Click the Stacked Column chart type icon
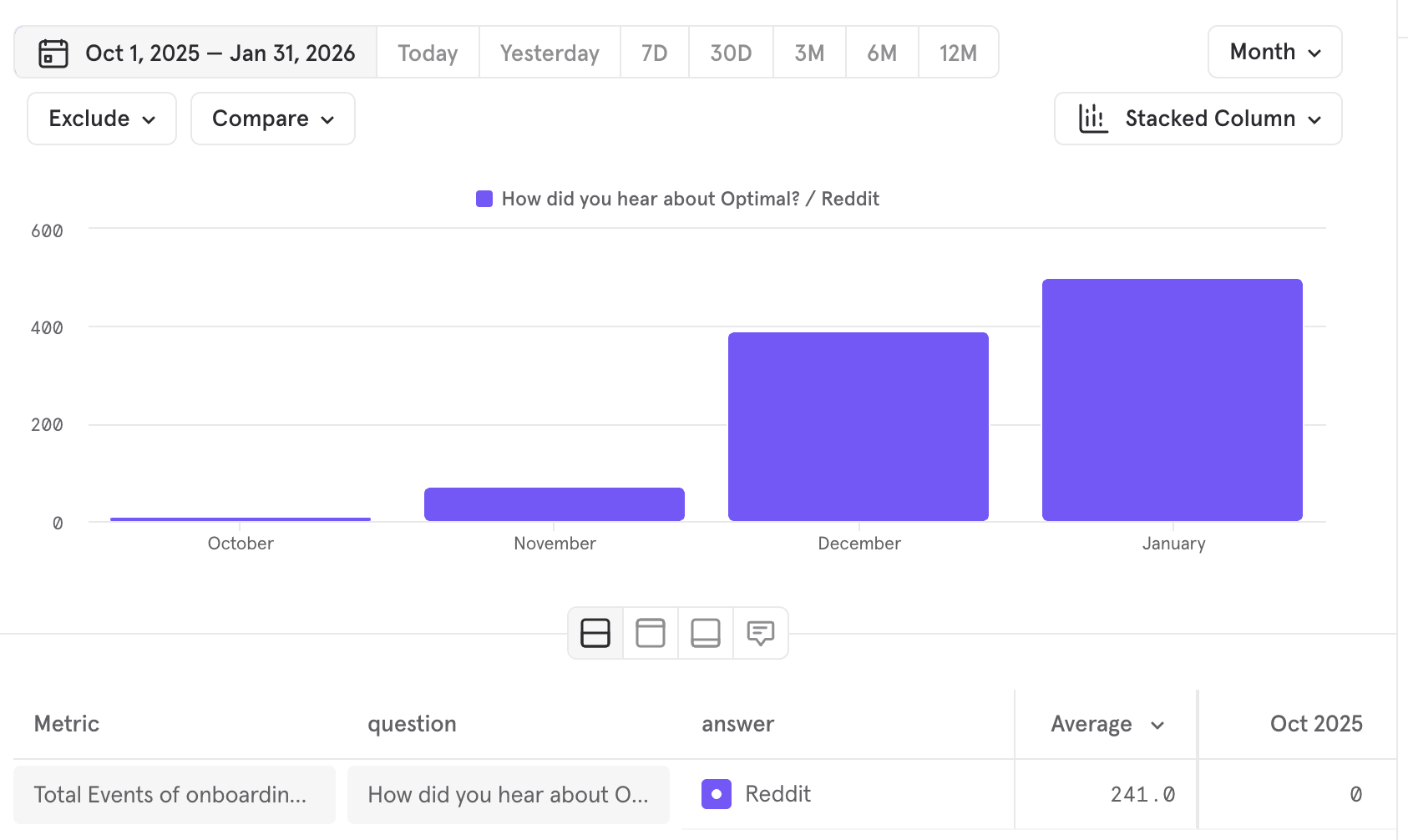1408x840 pixels. [1093, 119]
